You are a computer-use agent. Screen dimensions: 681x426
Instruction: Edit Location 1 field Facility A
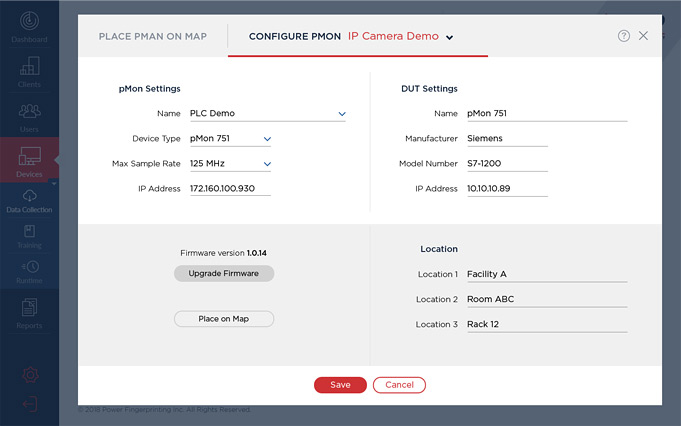pos(547,274)
